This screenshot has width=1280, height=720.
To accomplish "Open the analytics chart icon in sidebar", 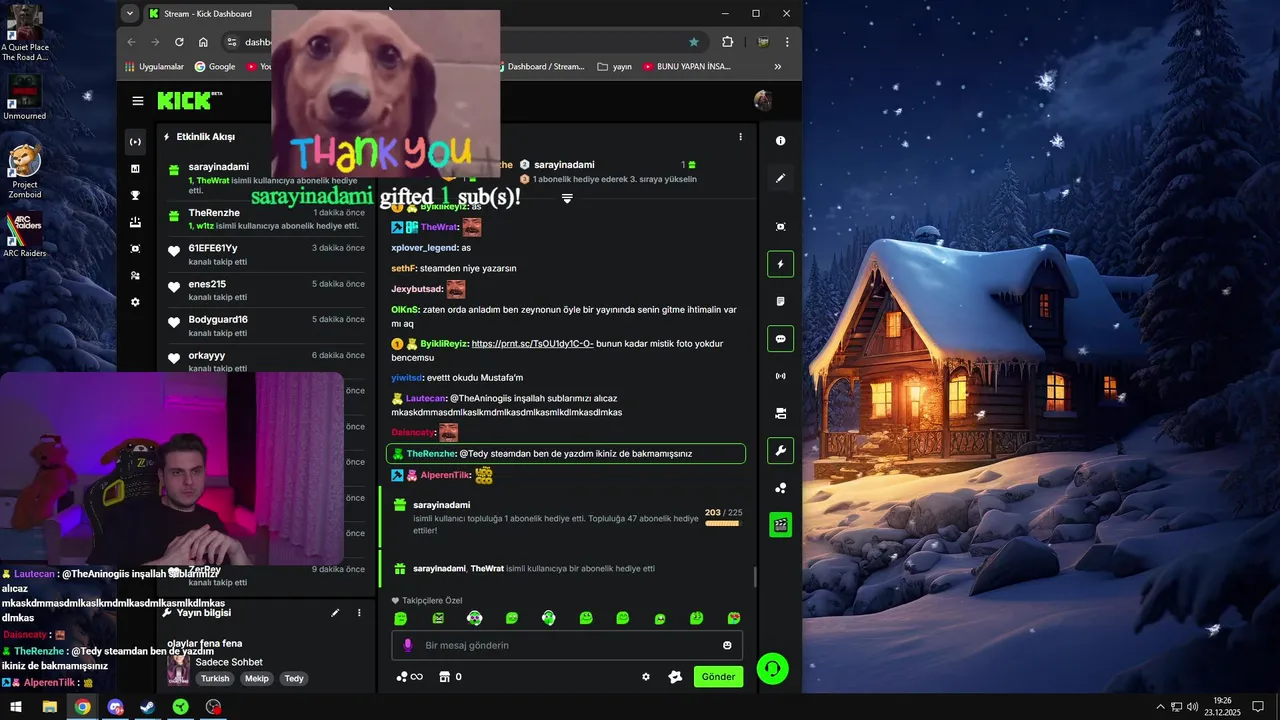I will [136, 169].
